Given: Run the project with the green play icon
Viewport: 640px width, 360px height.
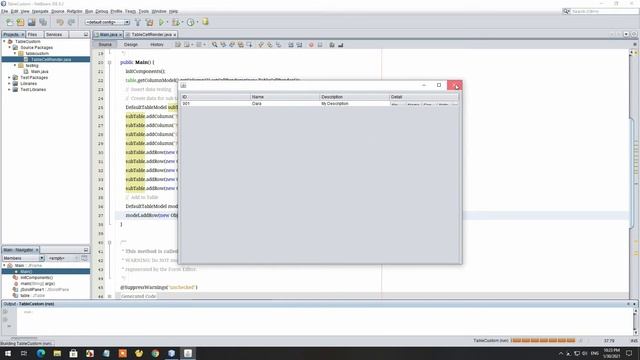Looking at the screenshot, I should tap(162, 22).
